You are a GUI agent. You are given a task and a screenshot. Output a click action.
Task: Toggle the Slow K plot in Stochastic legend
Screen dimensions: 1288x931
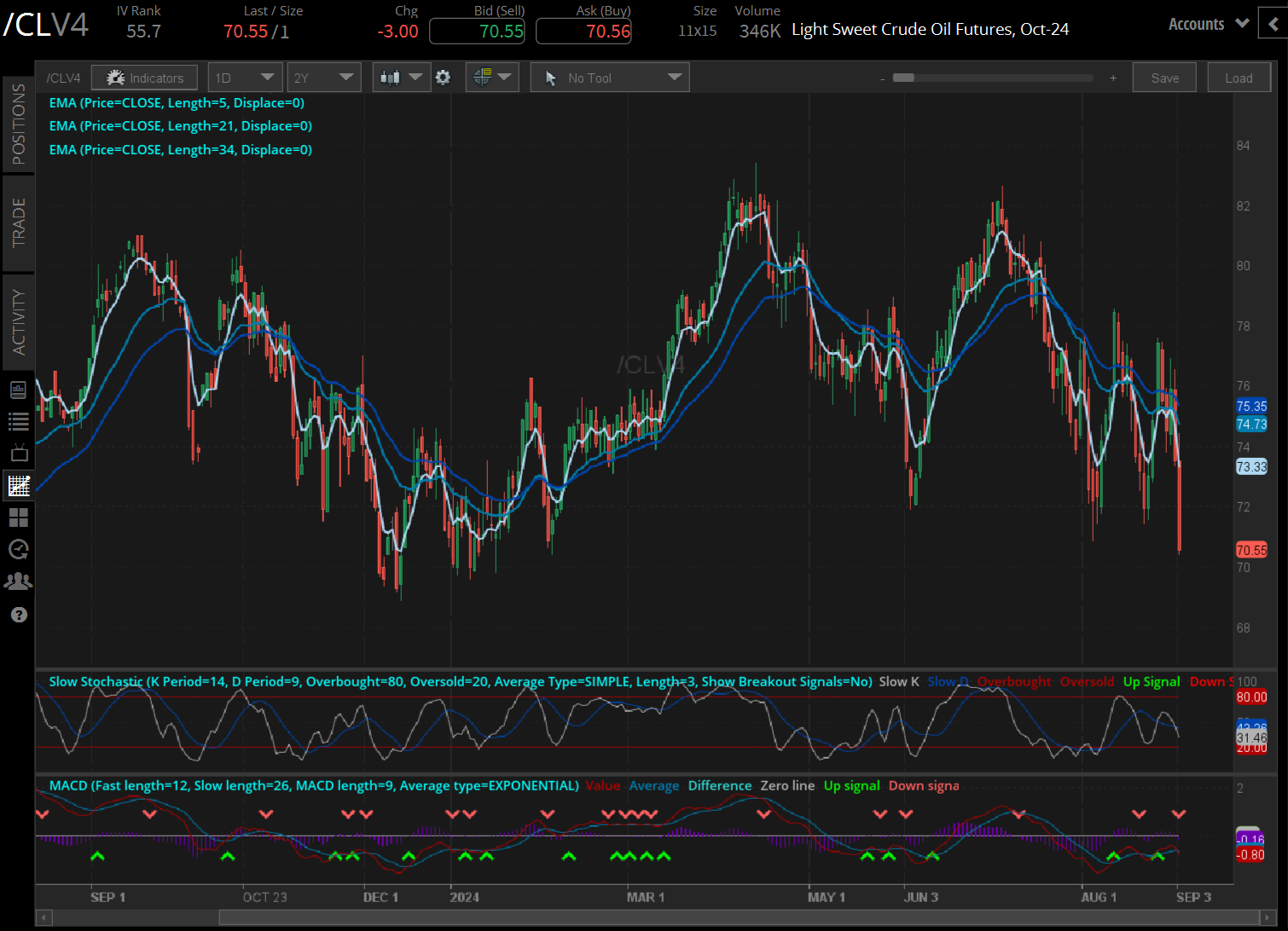click(x=898, y=681)
